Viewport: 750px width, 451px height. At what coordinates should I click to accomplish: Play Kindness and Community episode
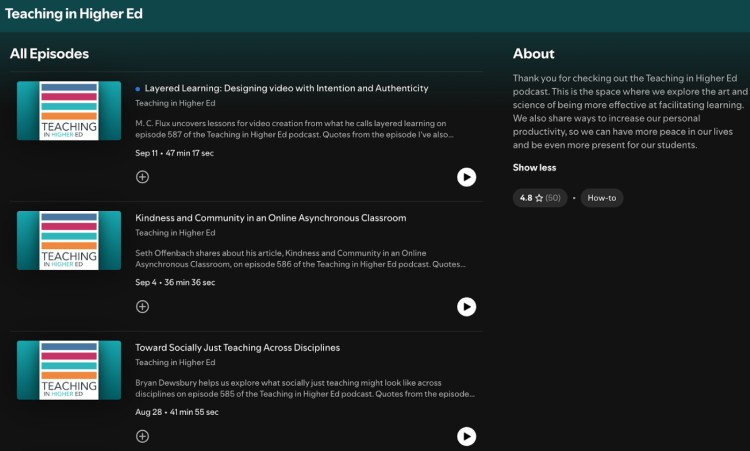[466, 307]
